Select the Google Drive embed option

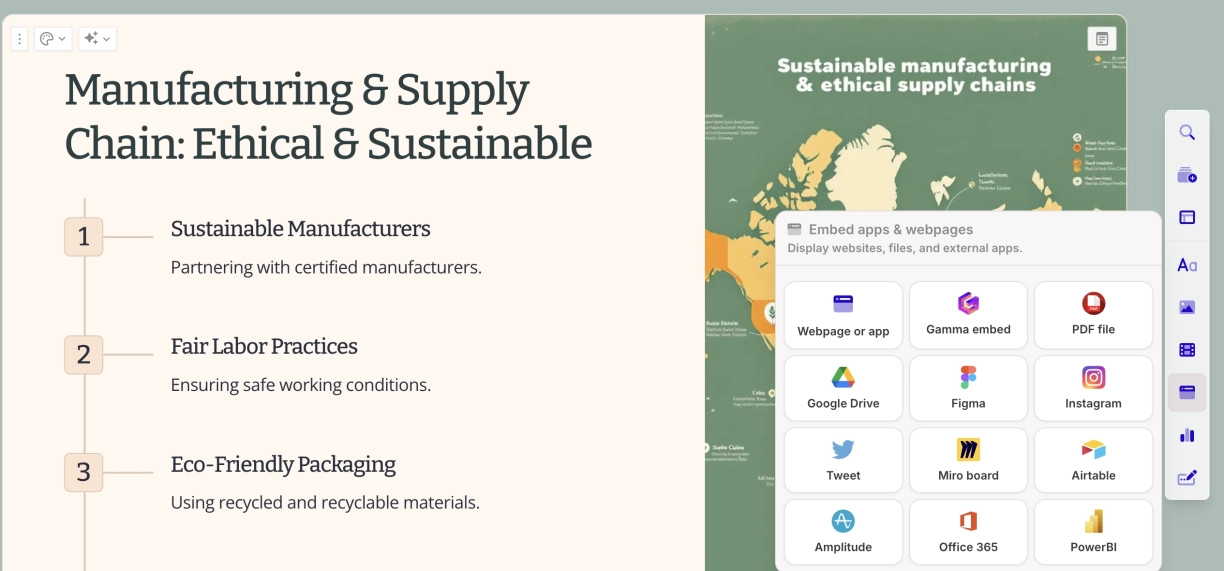pyautogui.click(x=843, y=388)
